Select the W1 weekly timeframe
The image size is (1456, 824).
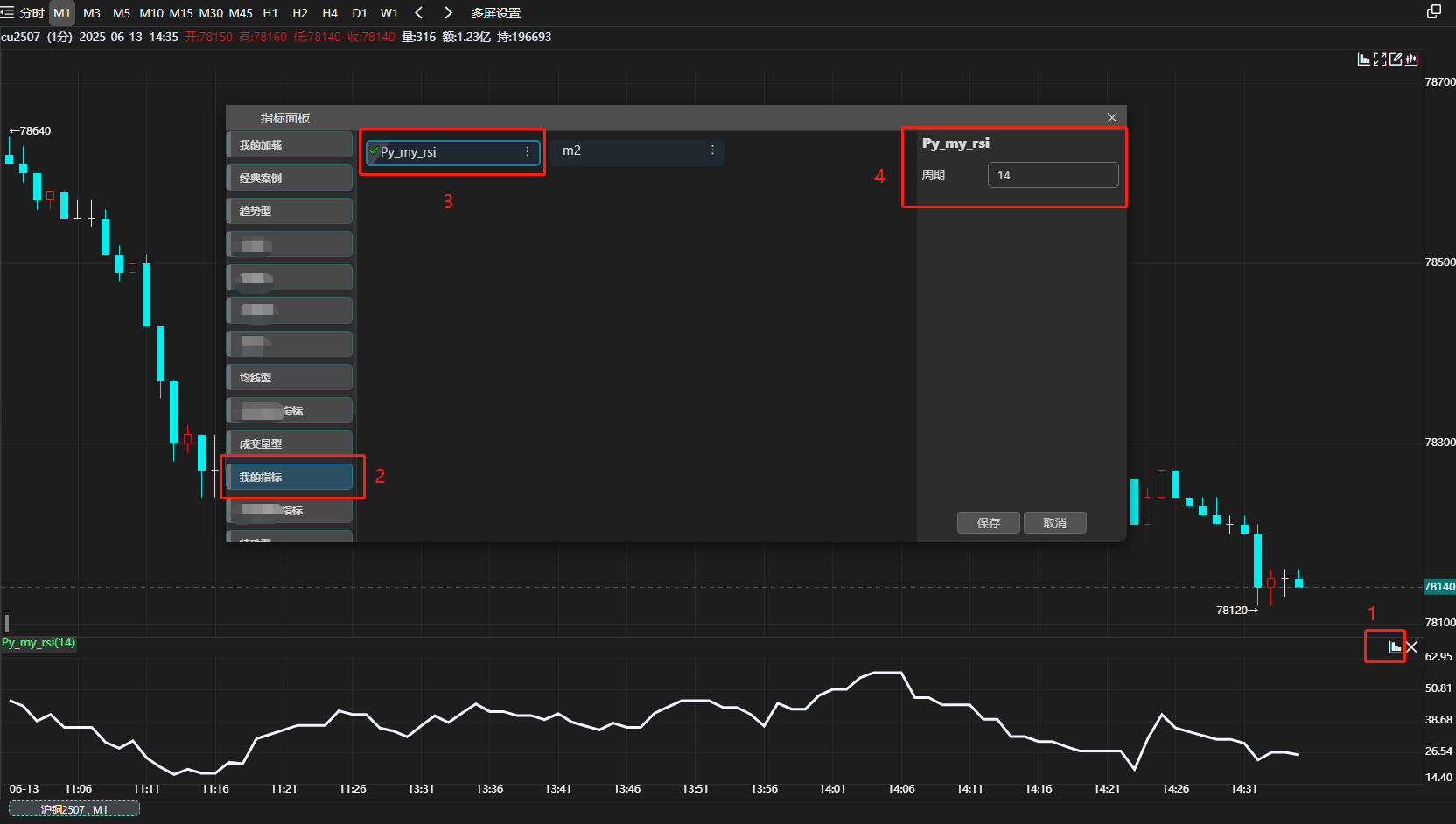point(389,13)
